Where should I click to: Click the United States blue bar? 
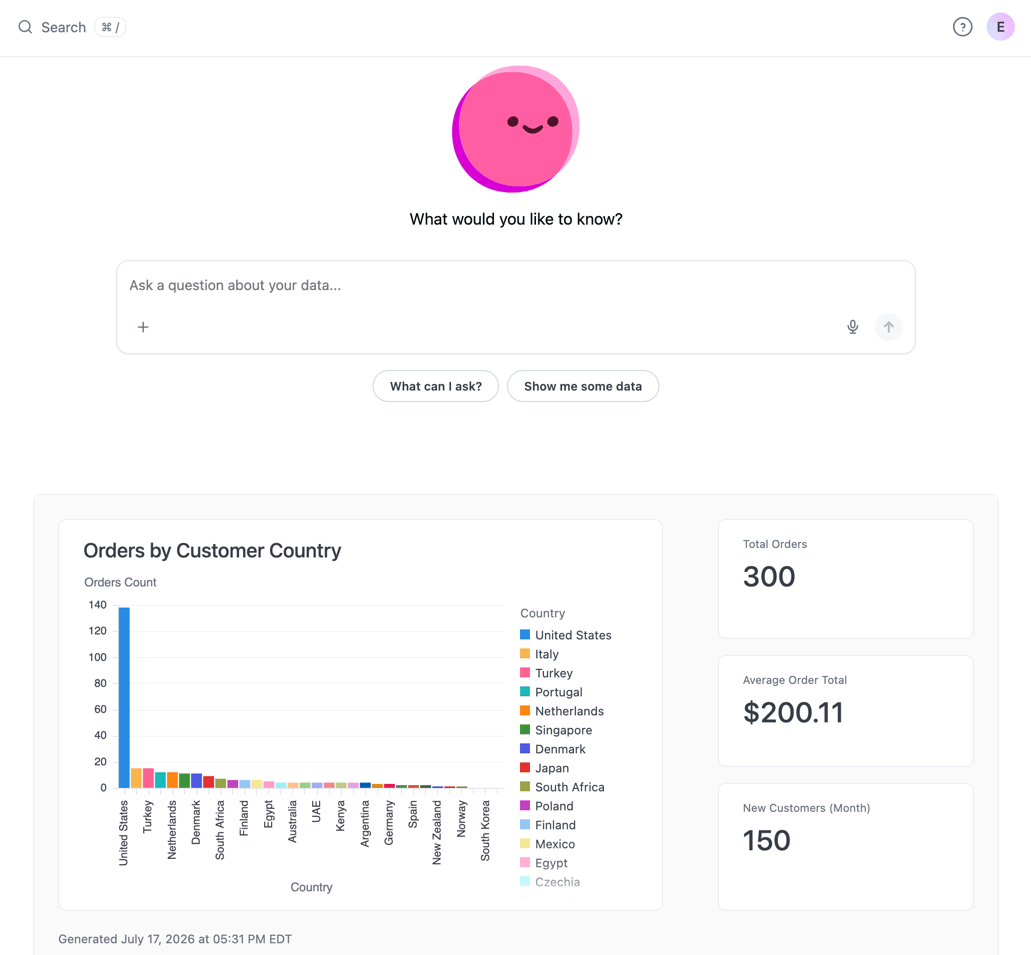(124, 698)
